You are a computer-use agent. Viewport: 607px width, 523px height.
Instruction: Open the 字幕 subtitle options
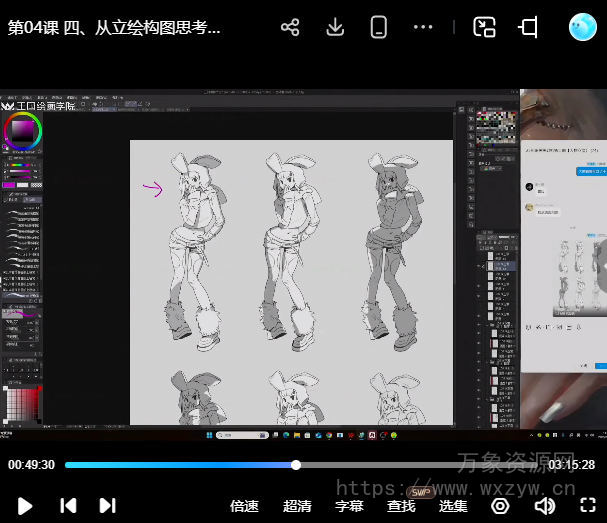349,506
